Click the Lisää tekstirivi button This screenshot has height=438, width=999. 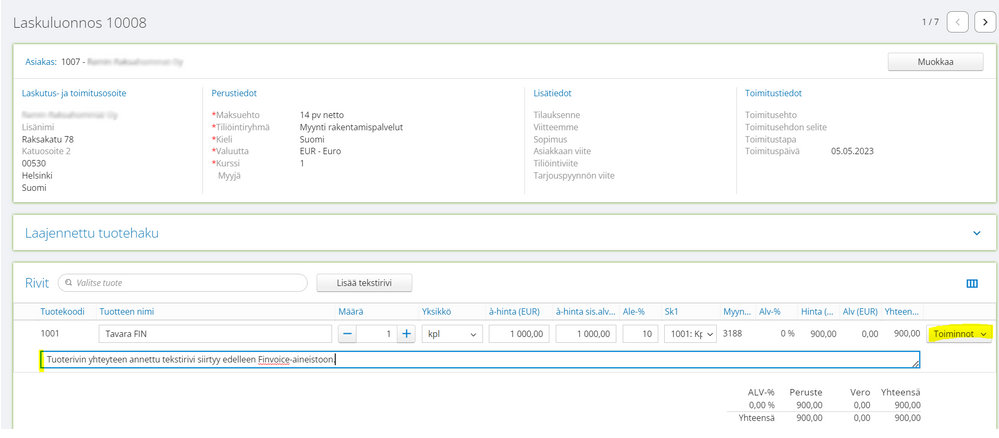click(364, 282)
